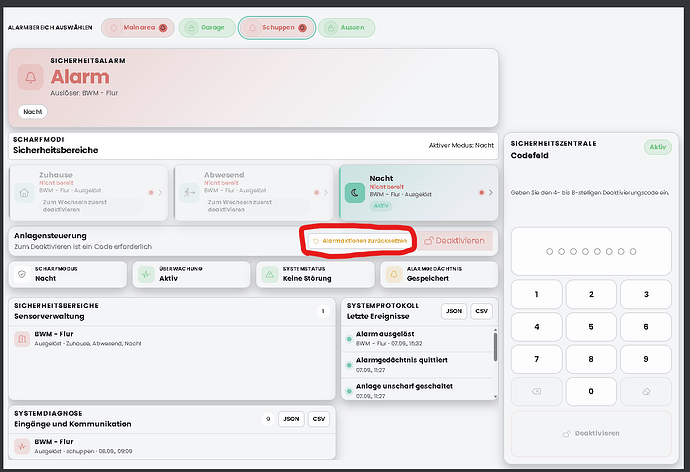Click the house icon of Zuhause mode

(x=24, y=193)
